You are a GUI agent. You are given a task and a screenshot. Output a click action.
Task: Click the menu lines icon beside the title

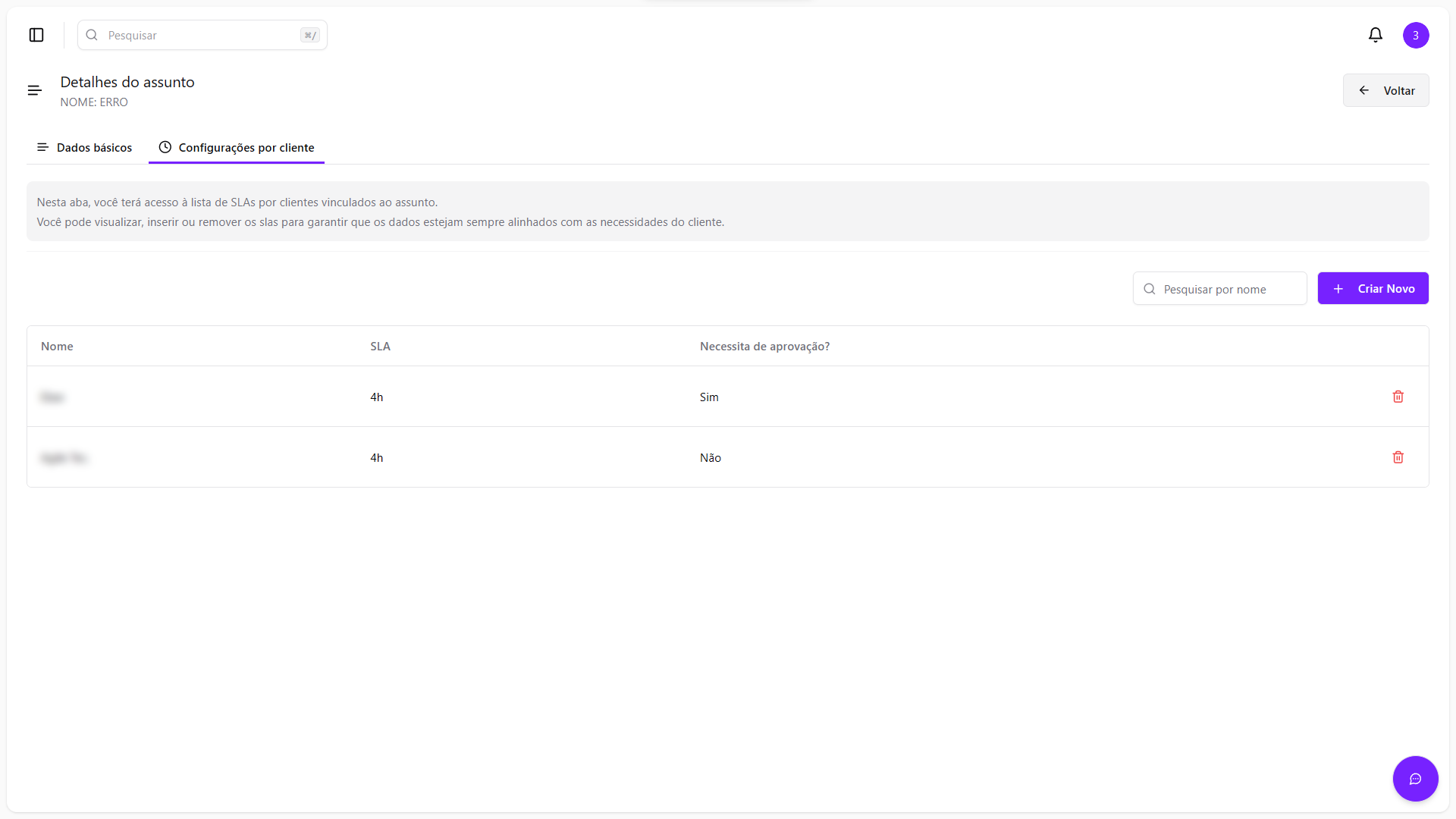(x=35, y=90)
